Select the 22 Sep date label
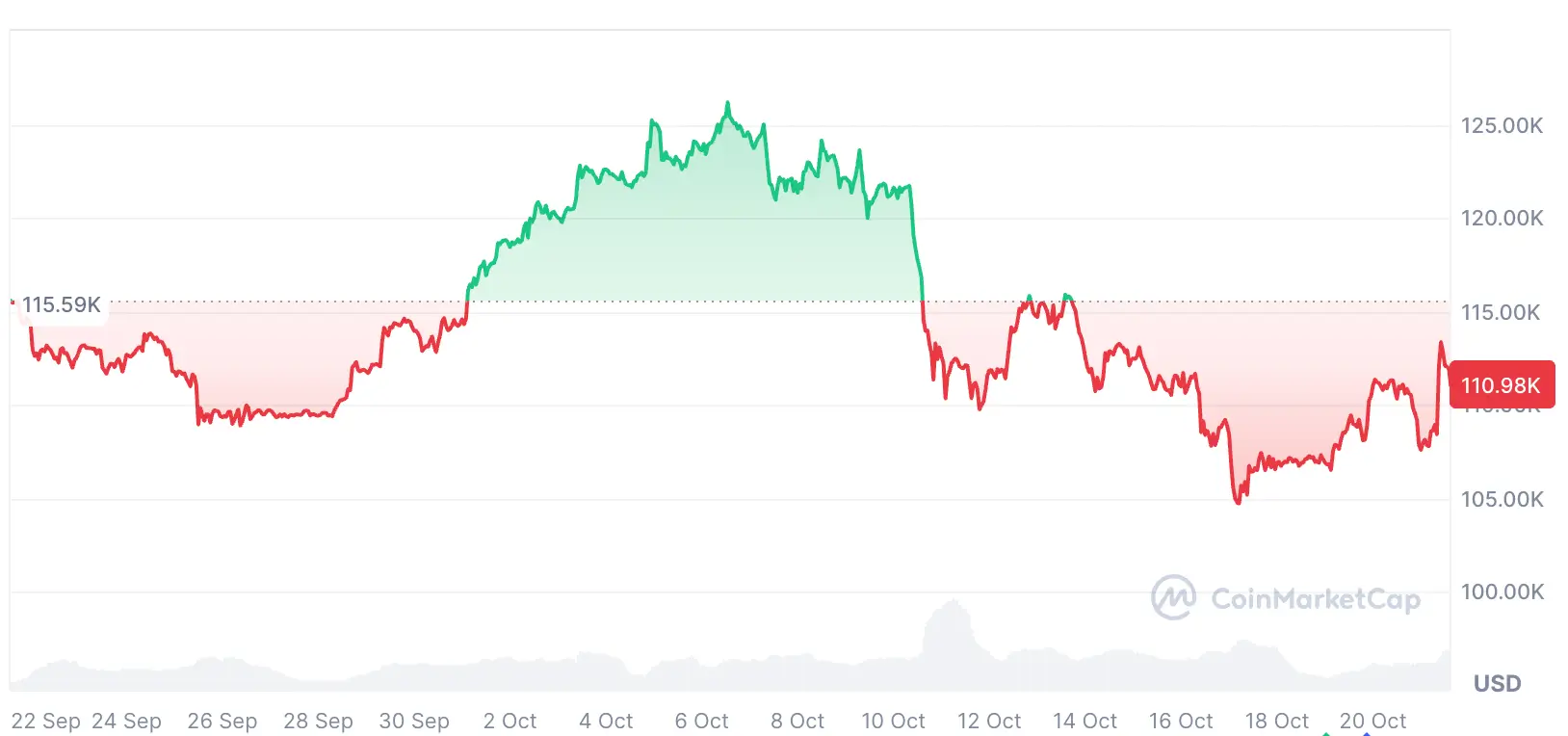Screen dimensions: 1568x736 (45, 721)
